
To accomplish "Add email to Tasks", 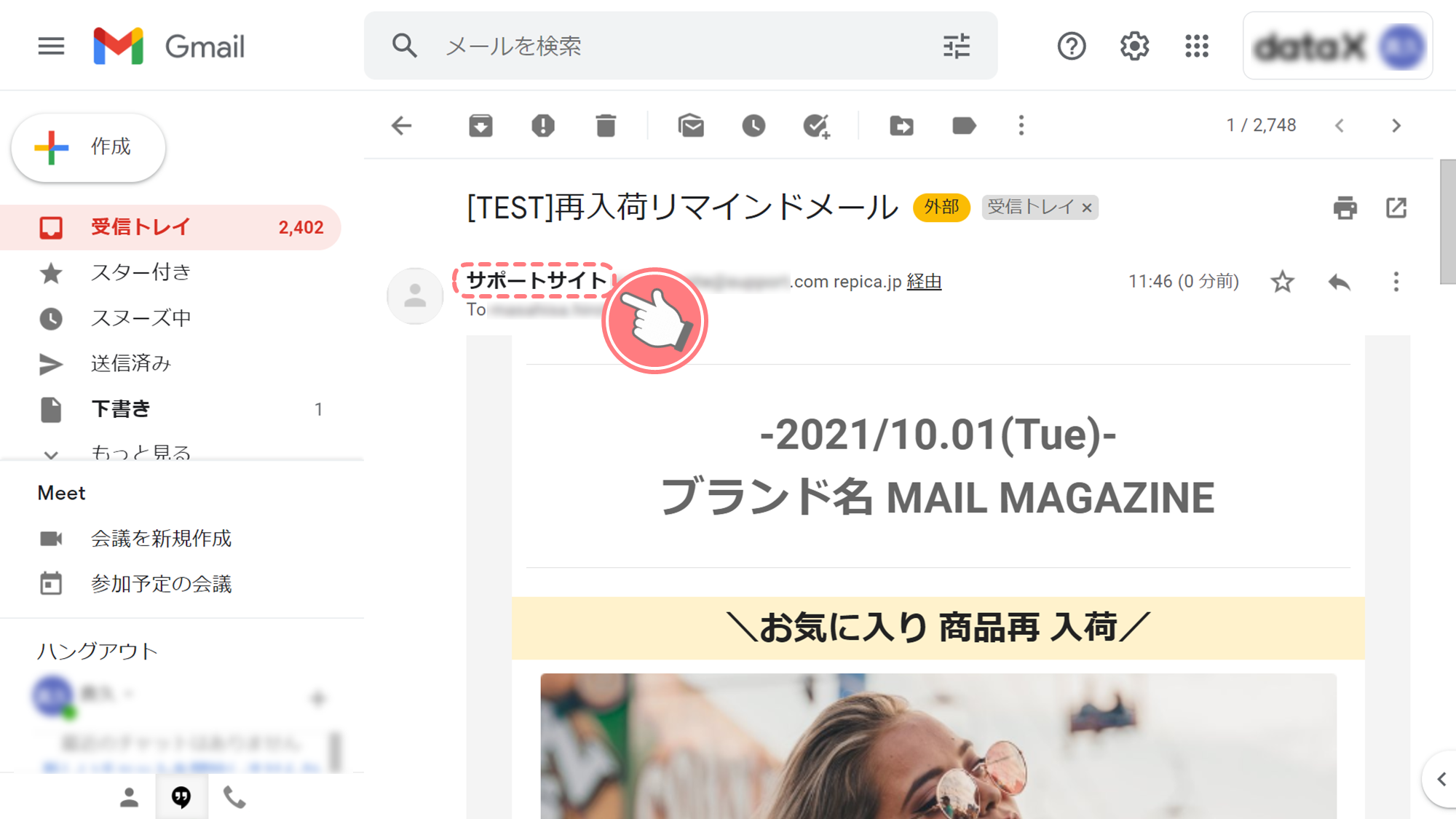I will (816, 125).
